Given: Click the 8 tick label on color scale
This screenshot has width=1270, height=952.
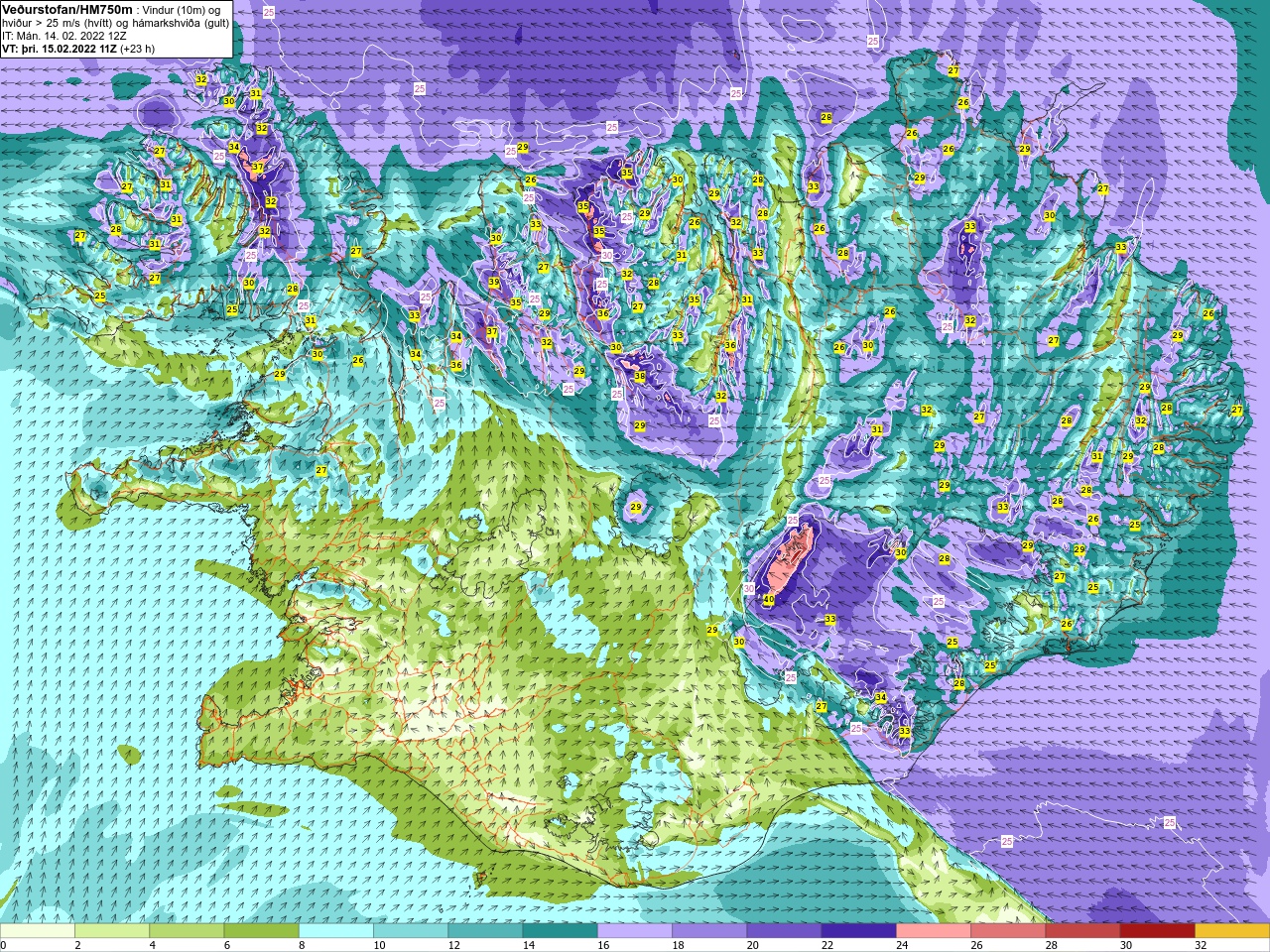Looking at the screenshot, I should click(x=302, y=945).
